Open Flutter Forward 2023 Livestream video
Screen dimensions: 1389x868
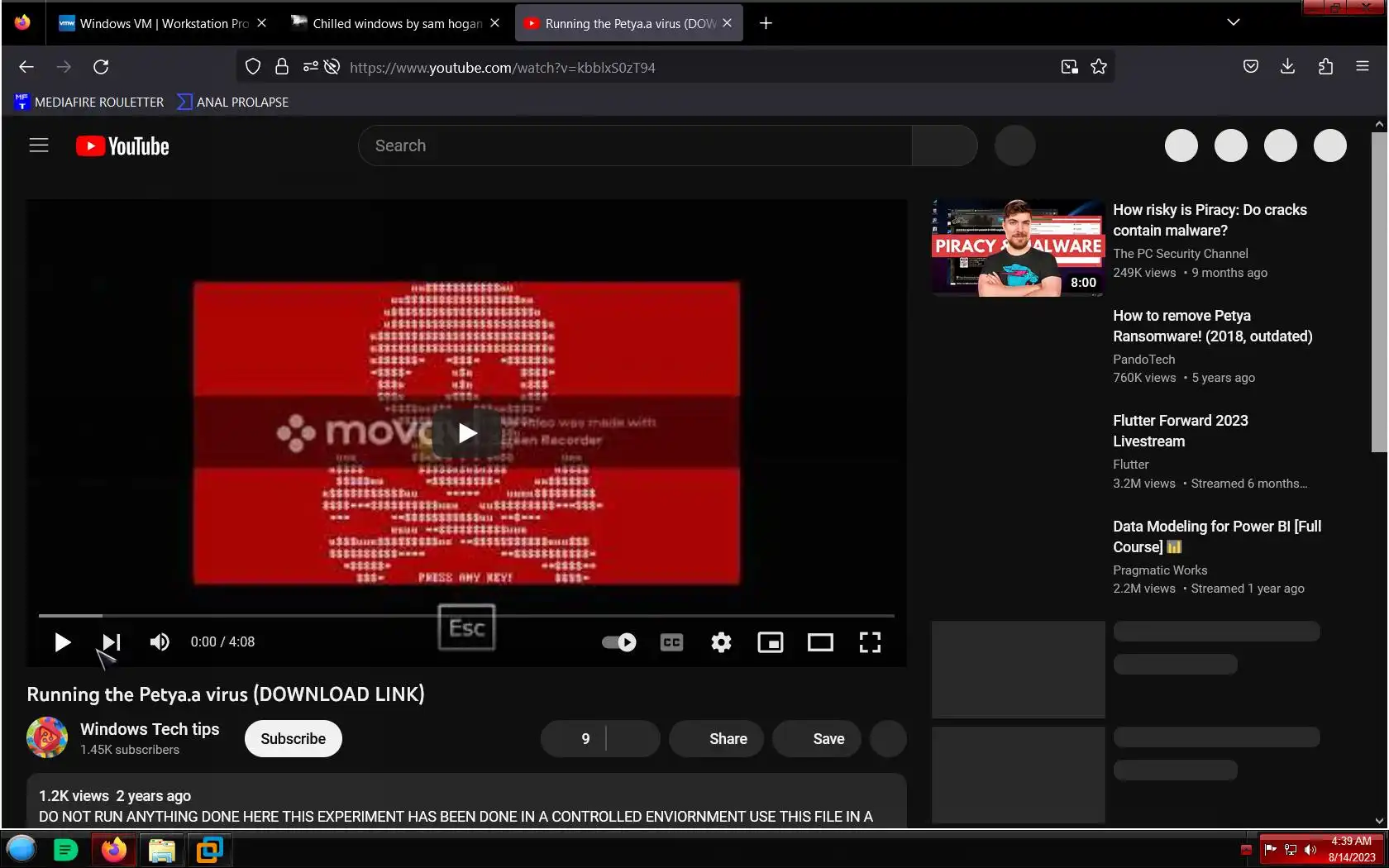[x=1181, y=431]
